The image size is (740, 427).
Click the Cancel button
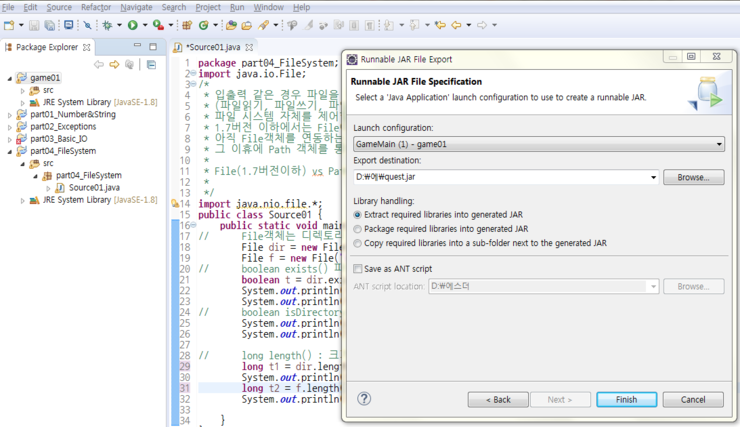693,400
